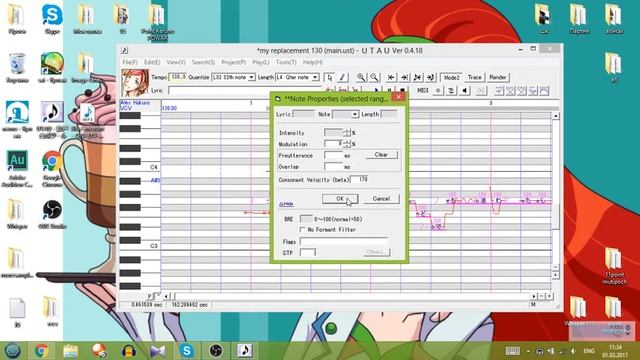
Task: Open the Project(P) menu
Action: tap(233, 62)
